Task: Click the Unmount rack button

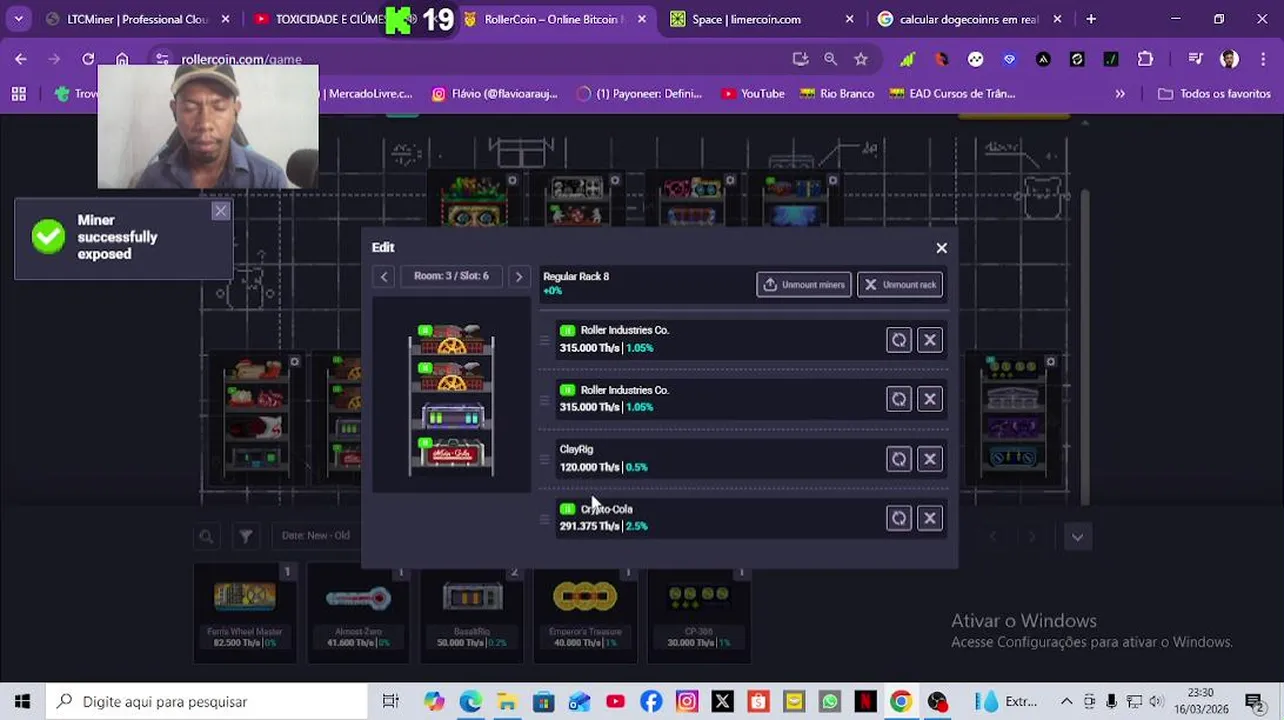Action: pyautogui.click(x=900, y=285)
